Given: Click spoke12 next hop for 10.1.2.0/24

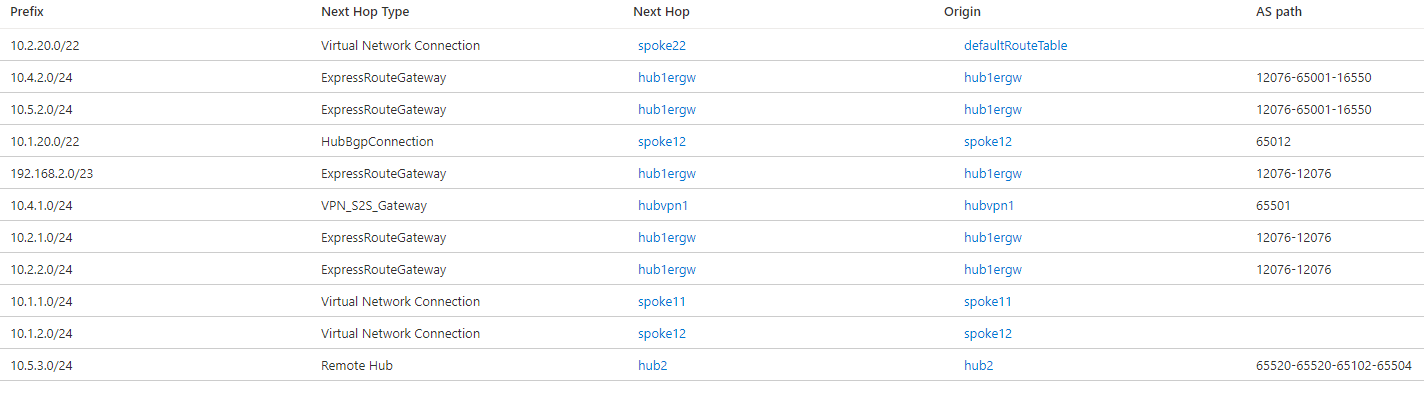Looking at the screenshot, I should [x=662, y=333].
